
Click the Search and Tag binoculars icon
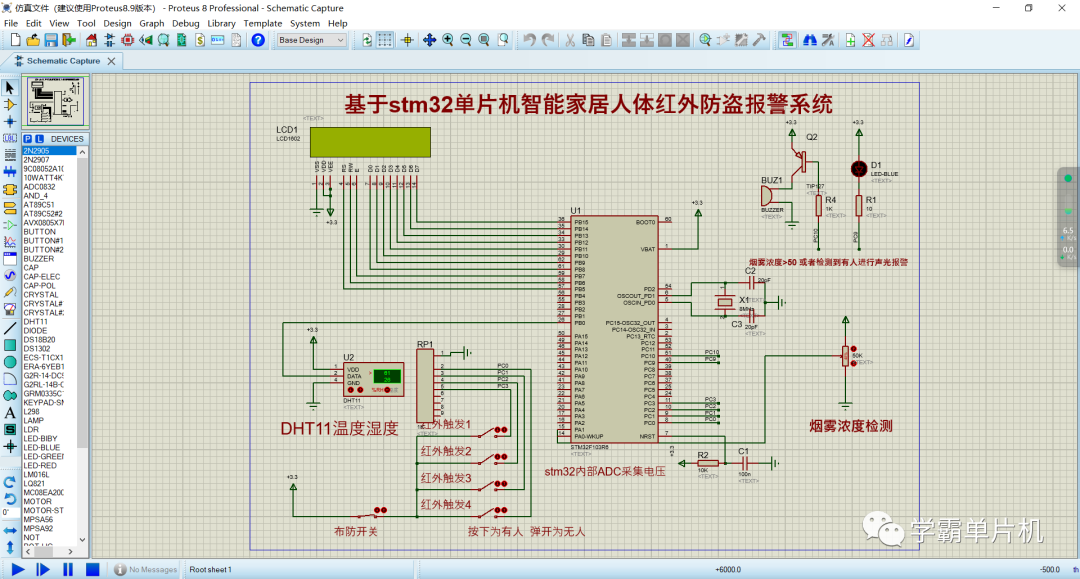pyautogui.click(x=810, y=40)
